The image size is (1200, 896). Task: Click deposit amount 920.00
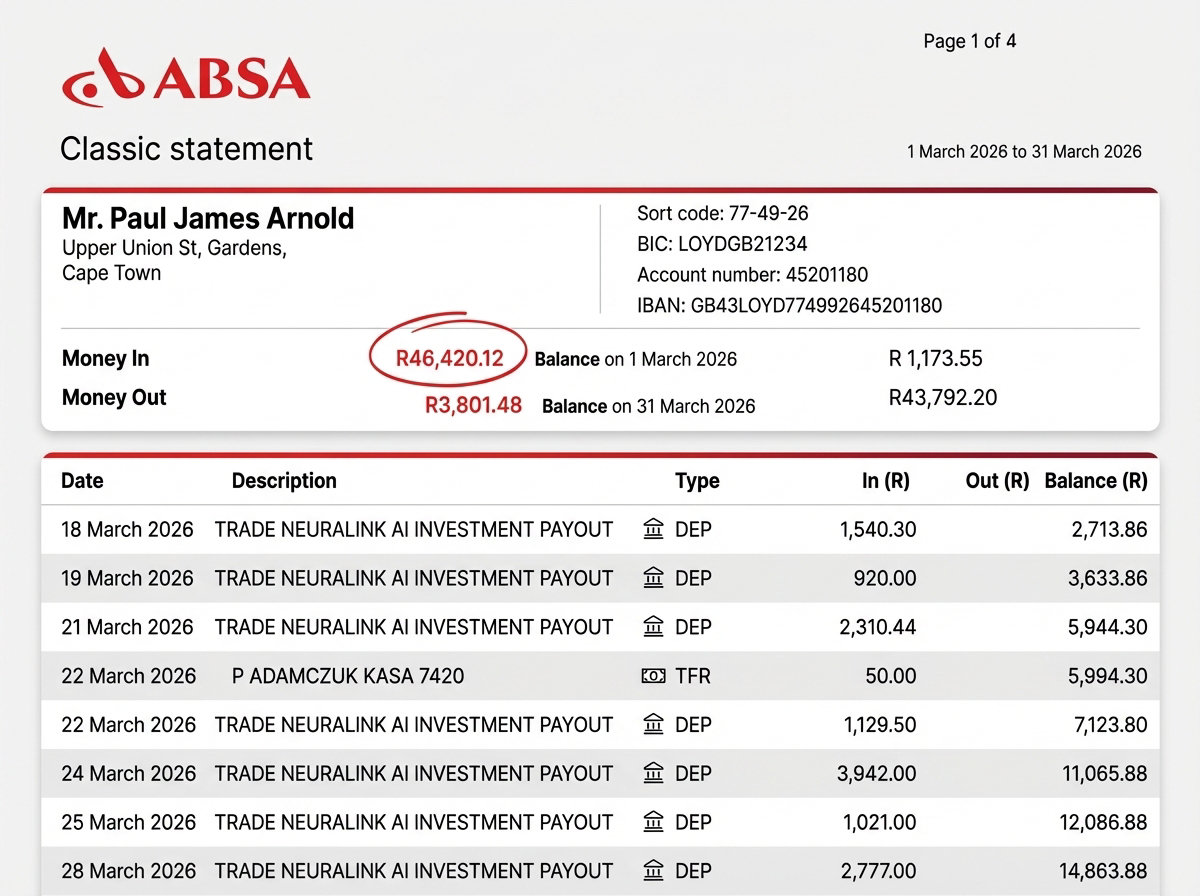(885, 578)
